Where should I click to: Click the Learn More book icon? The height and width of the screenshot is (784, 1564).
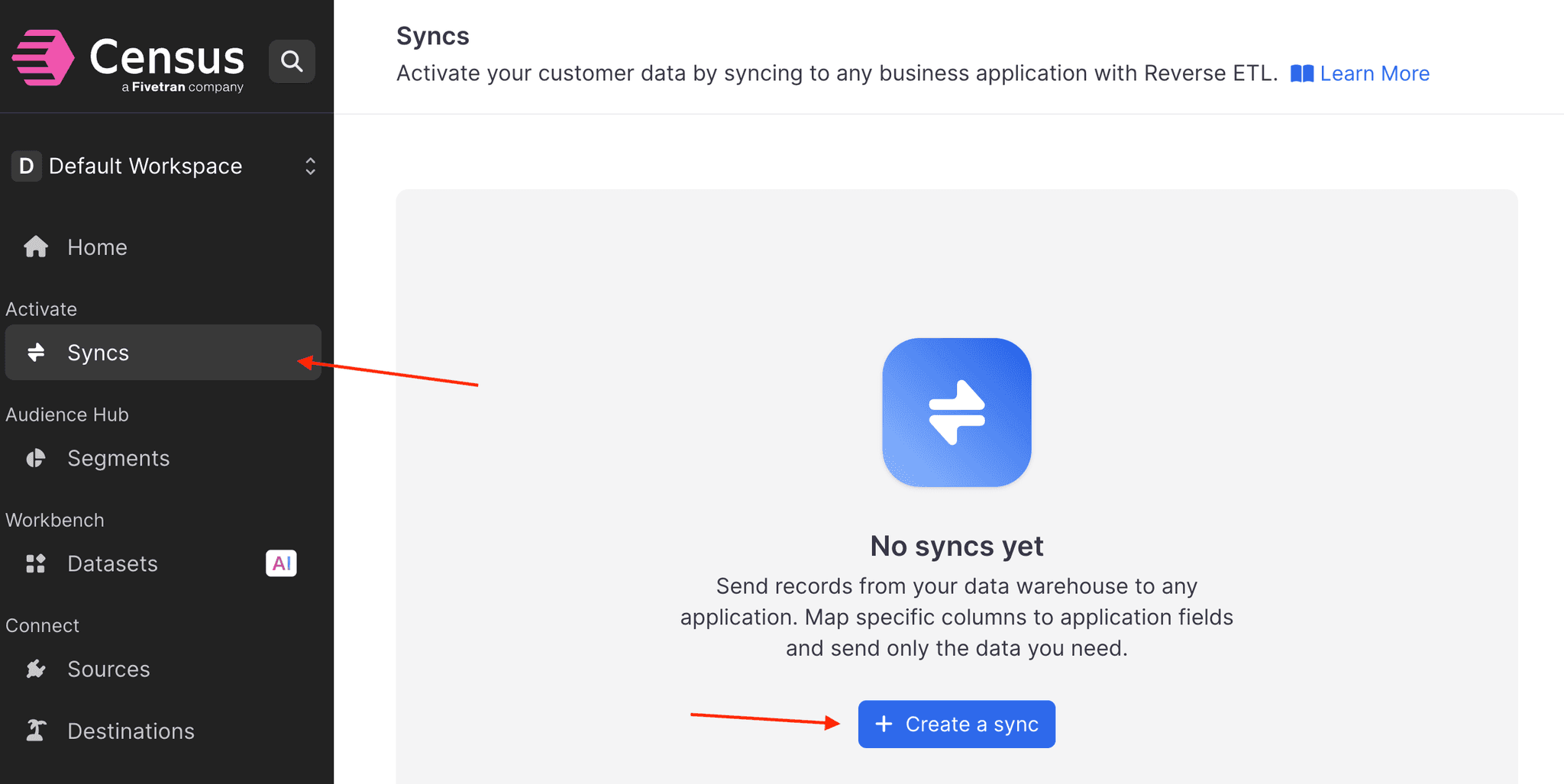coord(1303,73)
